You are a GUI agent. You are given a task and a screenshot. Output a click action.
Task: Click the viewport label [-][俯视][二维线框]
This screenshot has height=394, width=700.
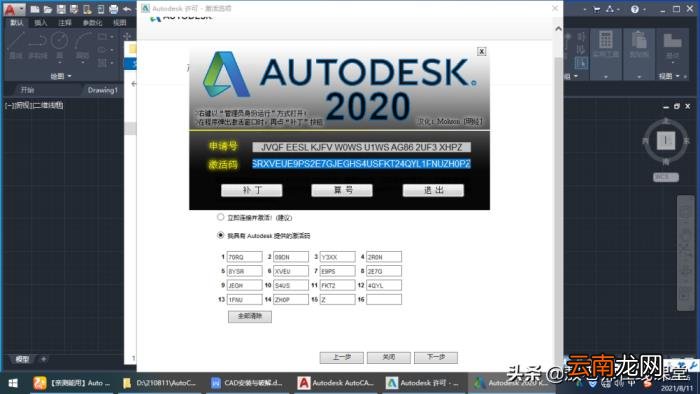[34, 105]
